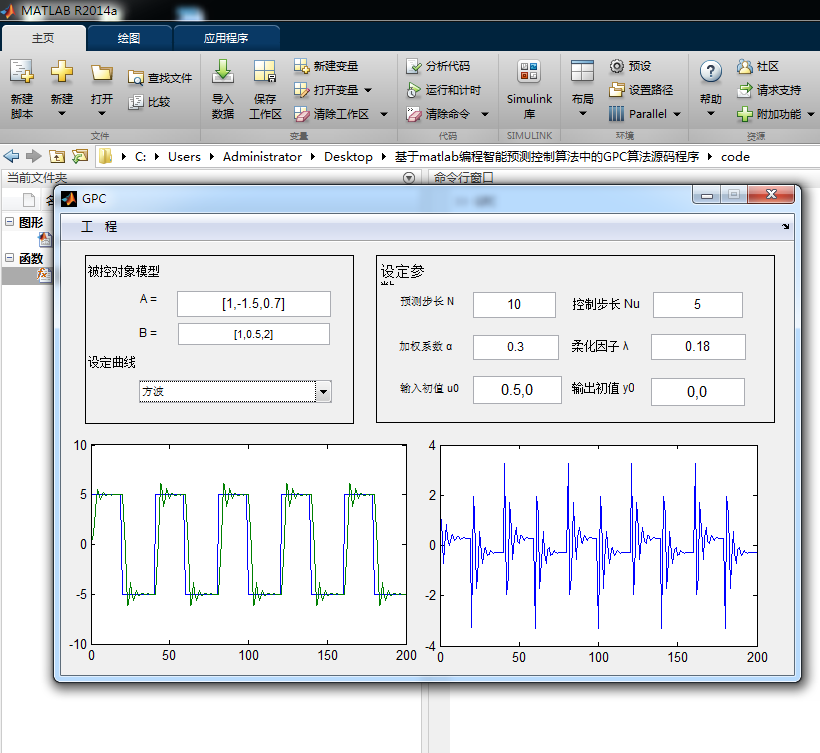Open the Simulink Library icon
This screenshot has width=820, height=753.
[x=529, y=71]
